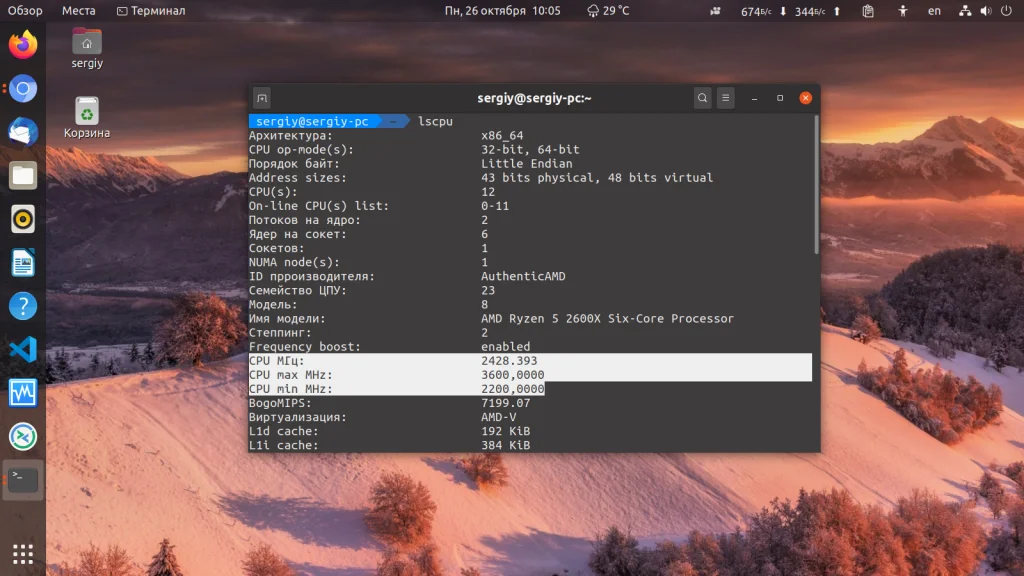Open the Files manager in the dock

click(x=23, y=176)
